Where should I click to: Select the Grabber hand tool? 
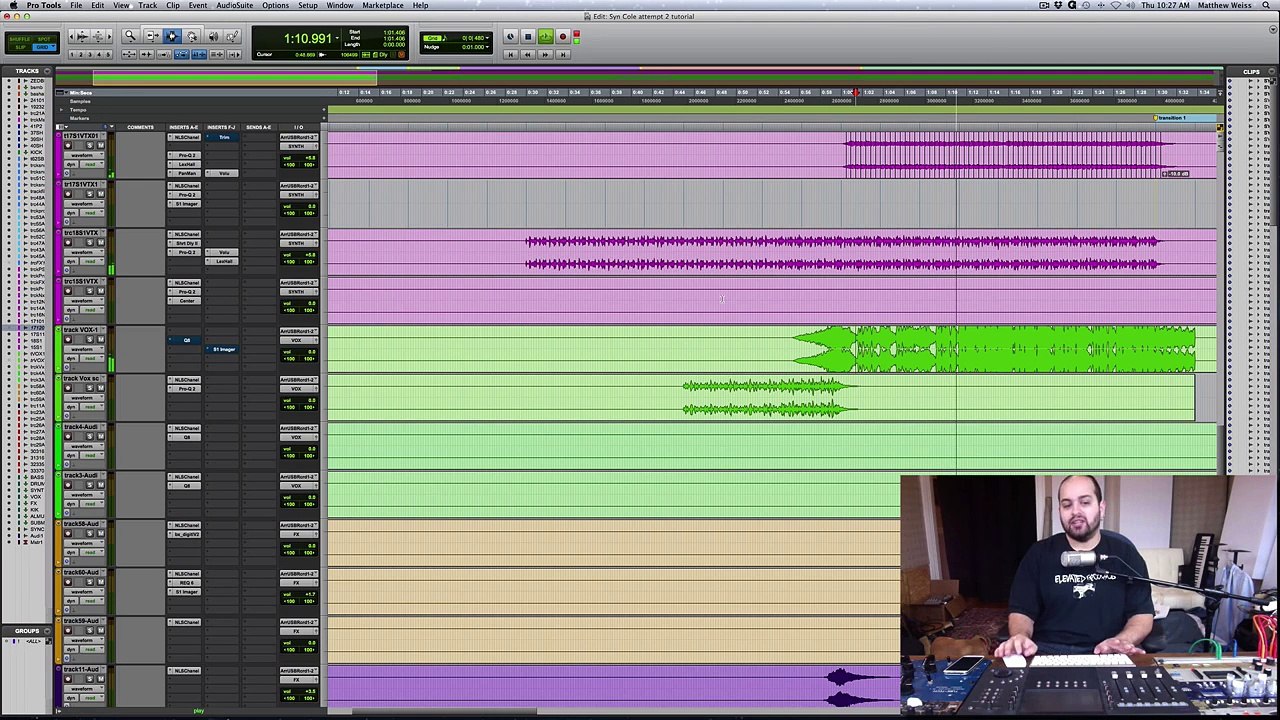coord(192,36)
